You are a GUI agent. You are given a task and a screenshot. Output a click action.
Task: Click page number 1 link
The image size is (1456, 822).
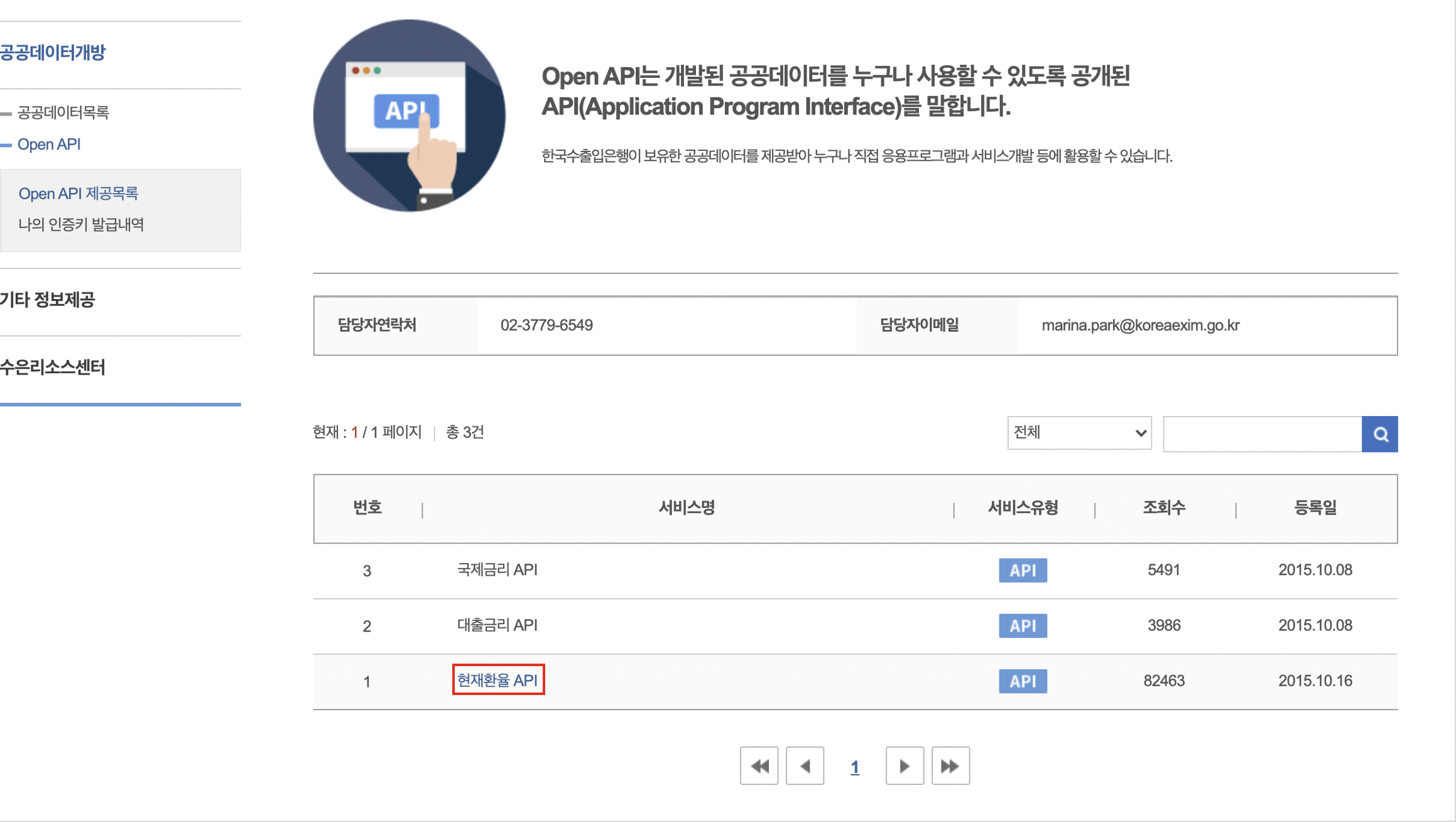pyautogui.click(x=854, y=767)
